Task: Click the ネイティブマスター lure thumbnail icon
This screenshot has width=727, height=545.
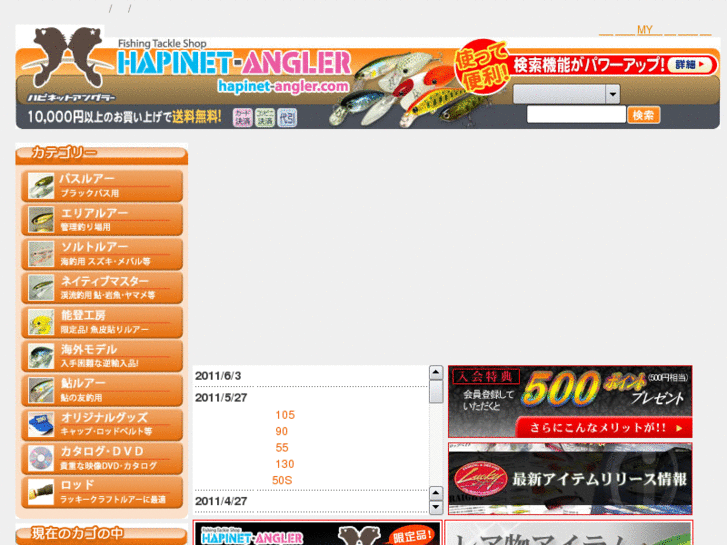Action: [41, 288]
